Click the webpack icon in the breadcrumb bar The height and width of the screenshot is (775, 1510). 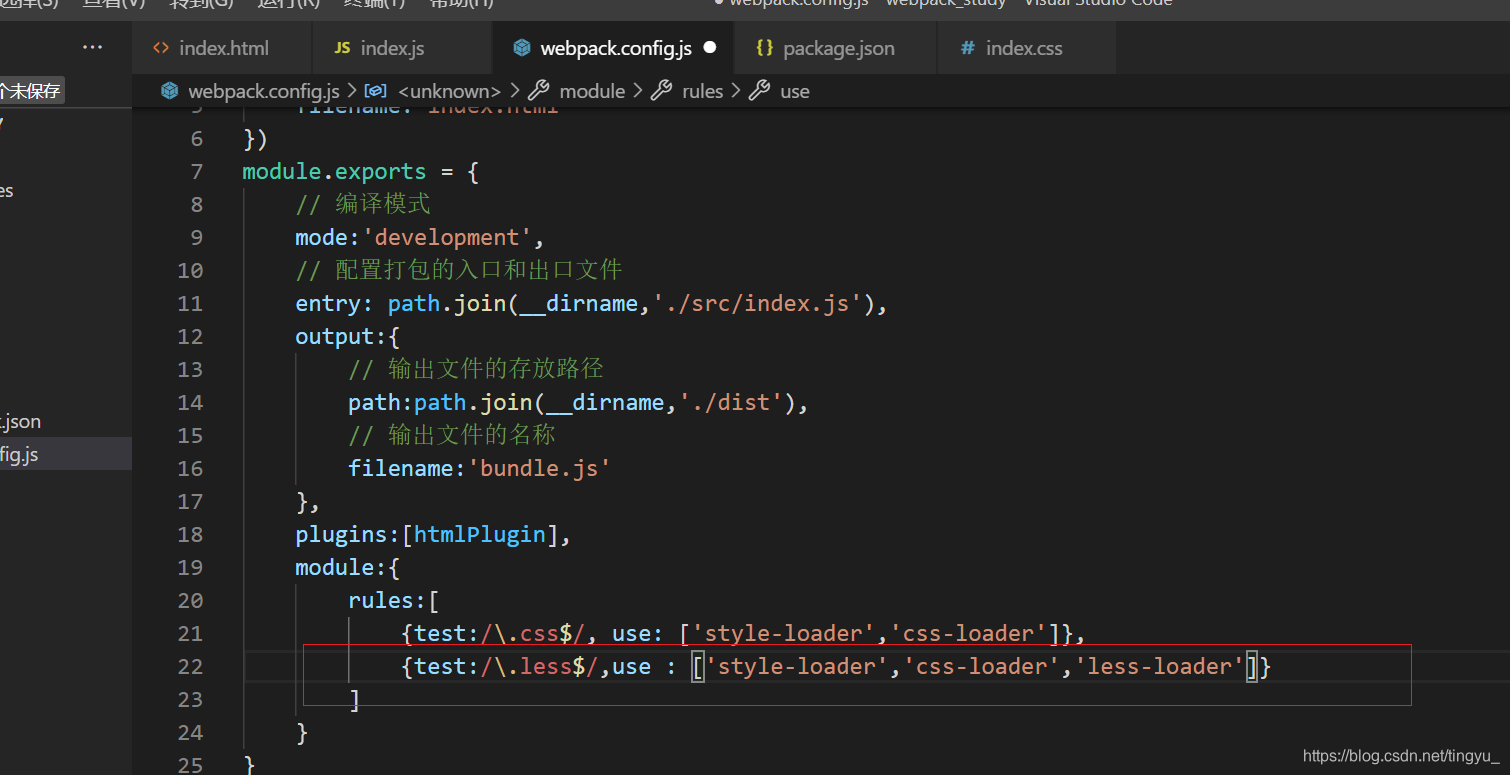coord(169,90)
